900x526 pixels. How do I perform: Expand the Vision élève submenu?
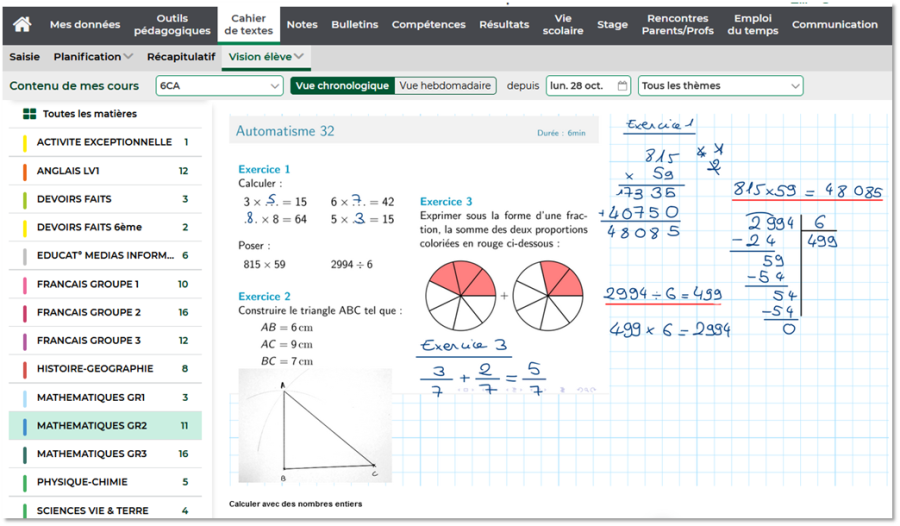point(266,57)
